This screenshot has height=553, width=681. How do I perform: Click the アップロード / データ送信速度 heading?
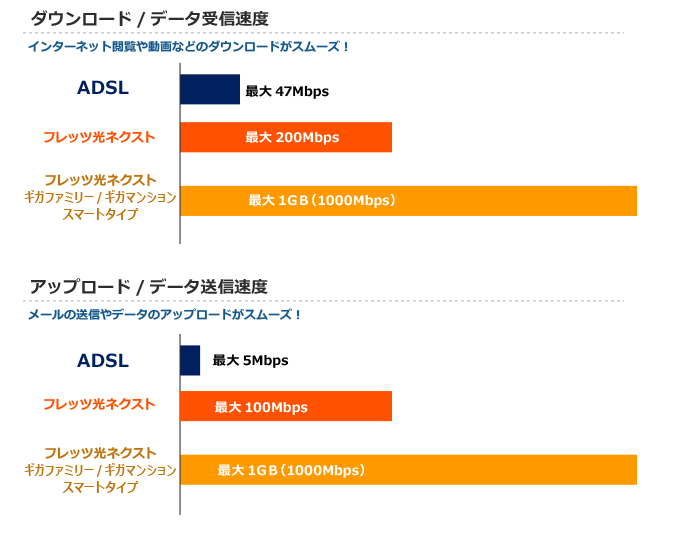149,287
